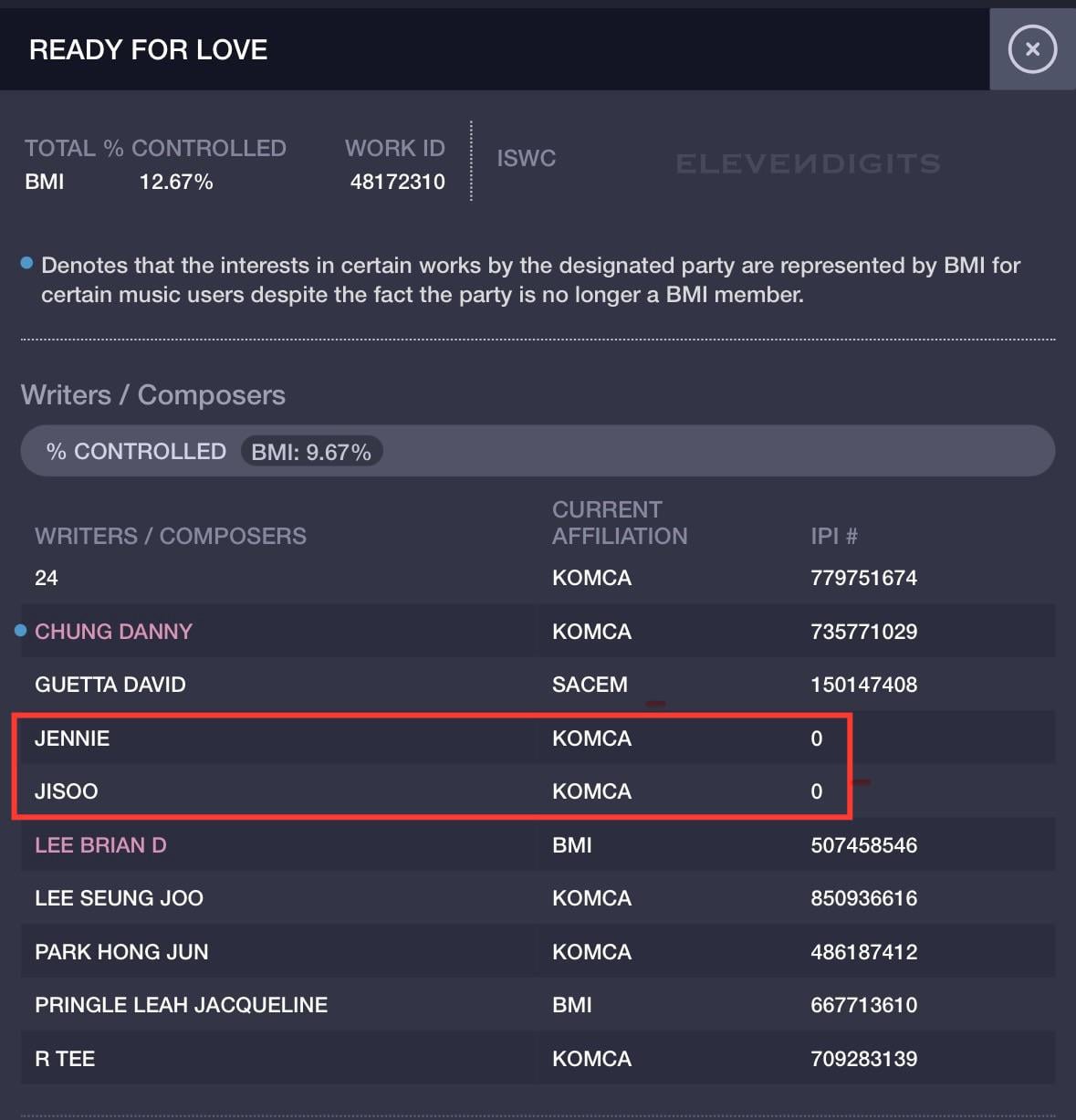The height and width of the screenshot is (1120, 1076).
Task: Click IPI number 779751674
Action: (863, 578)
